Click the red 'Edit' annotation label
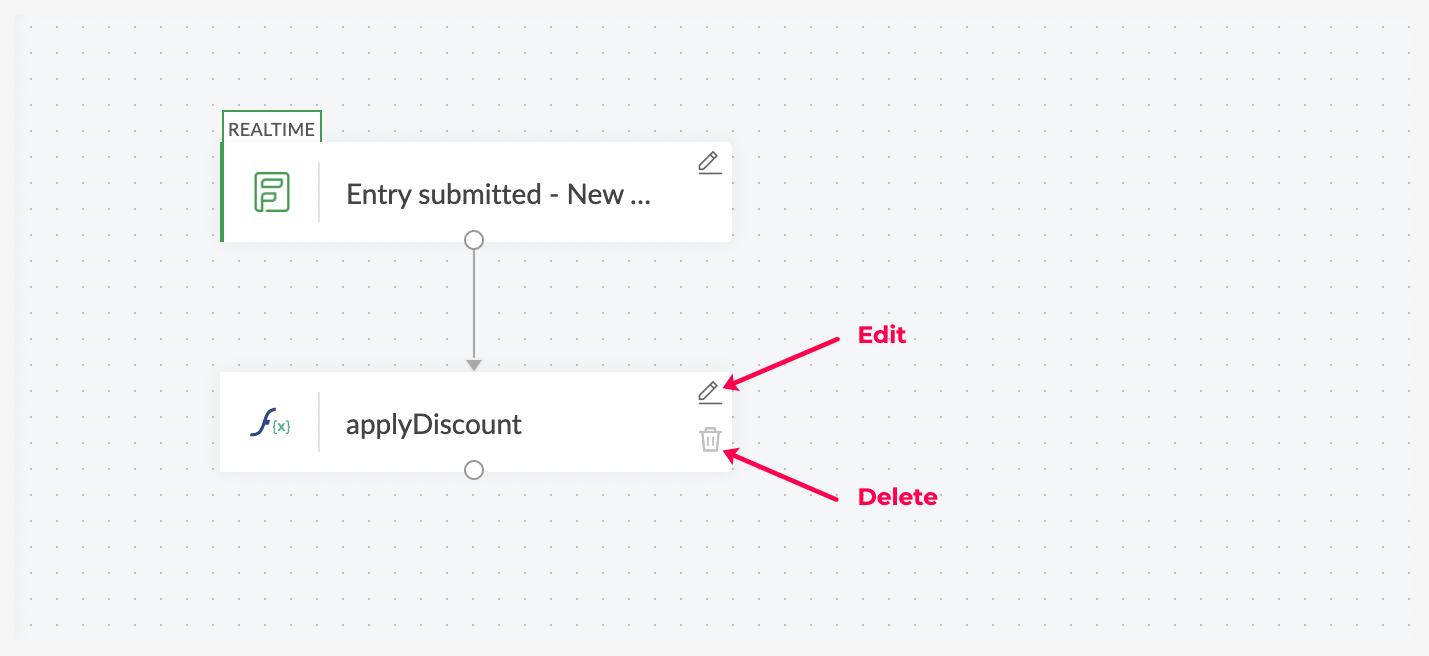This screenshot has height=656, width=1429. coord(881,336)
